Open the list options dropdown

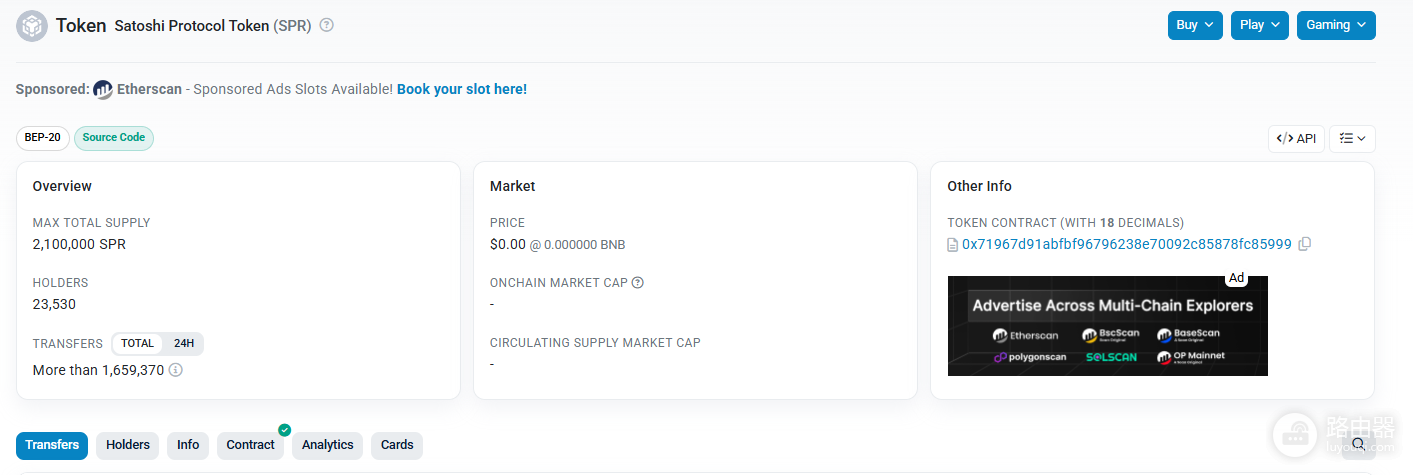coord(1352,139)
